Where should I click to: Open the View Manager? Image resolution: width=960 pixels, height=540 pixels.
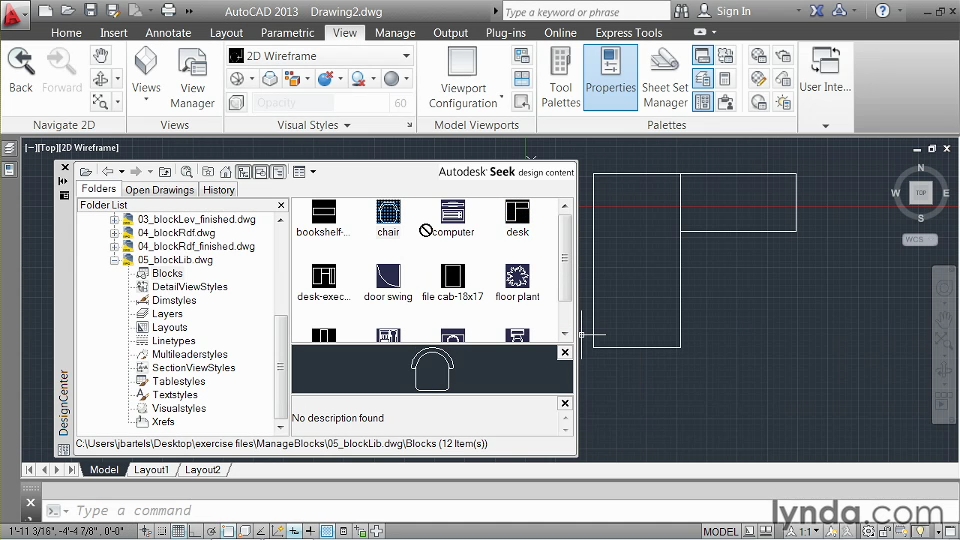pos(192,78)
